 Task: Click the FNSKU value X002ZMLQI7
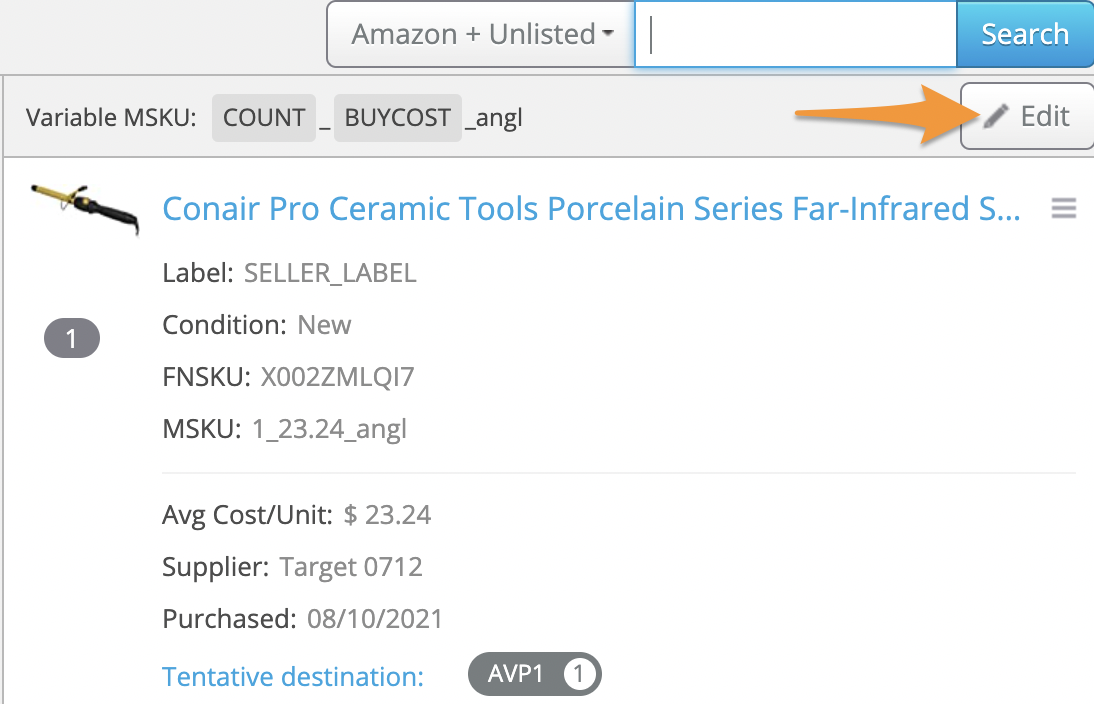point(337,377)
